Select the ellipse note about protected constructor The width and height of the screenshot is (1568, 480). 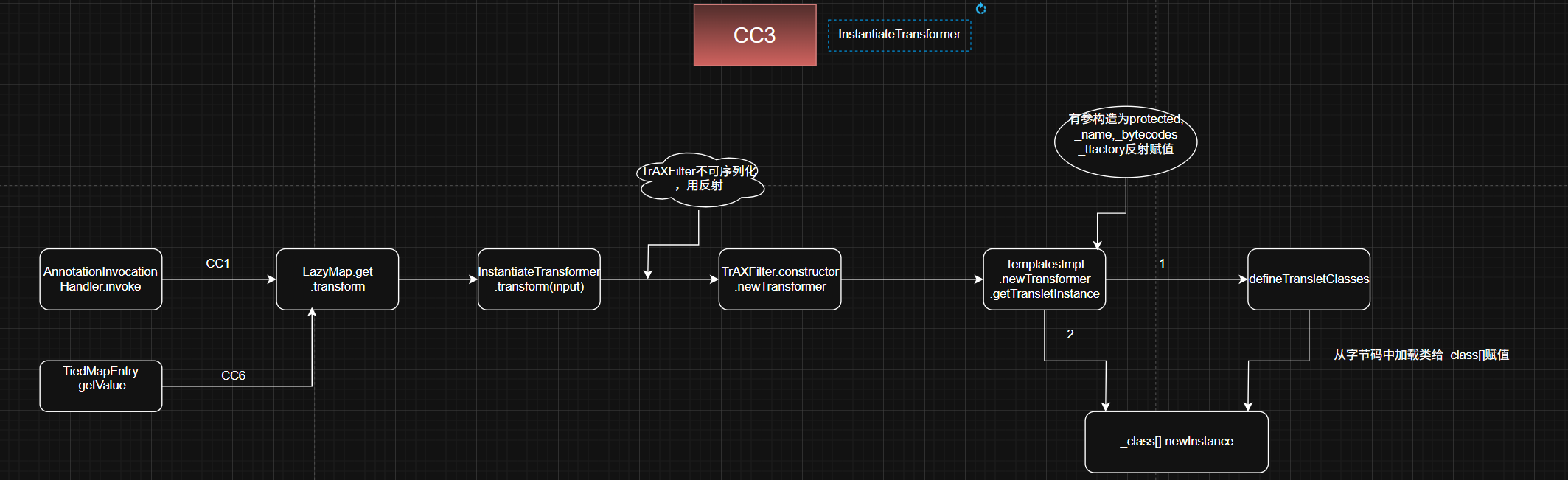pyautogui.click(x=1125, y=140)
